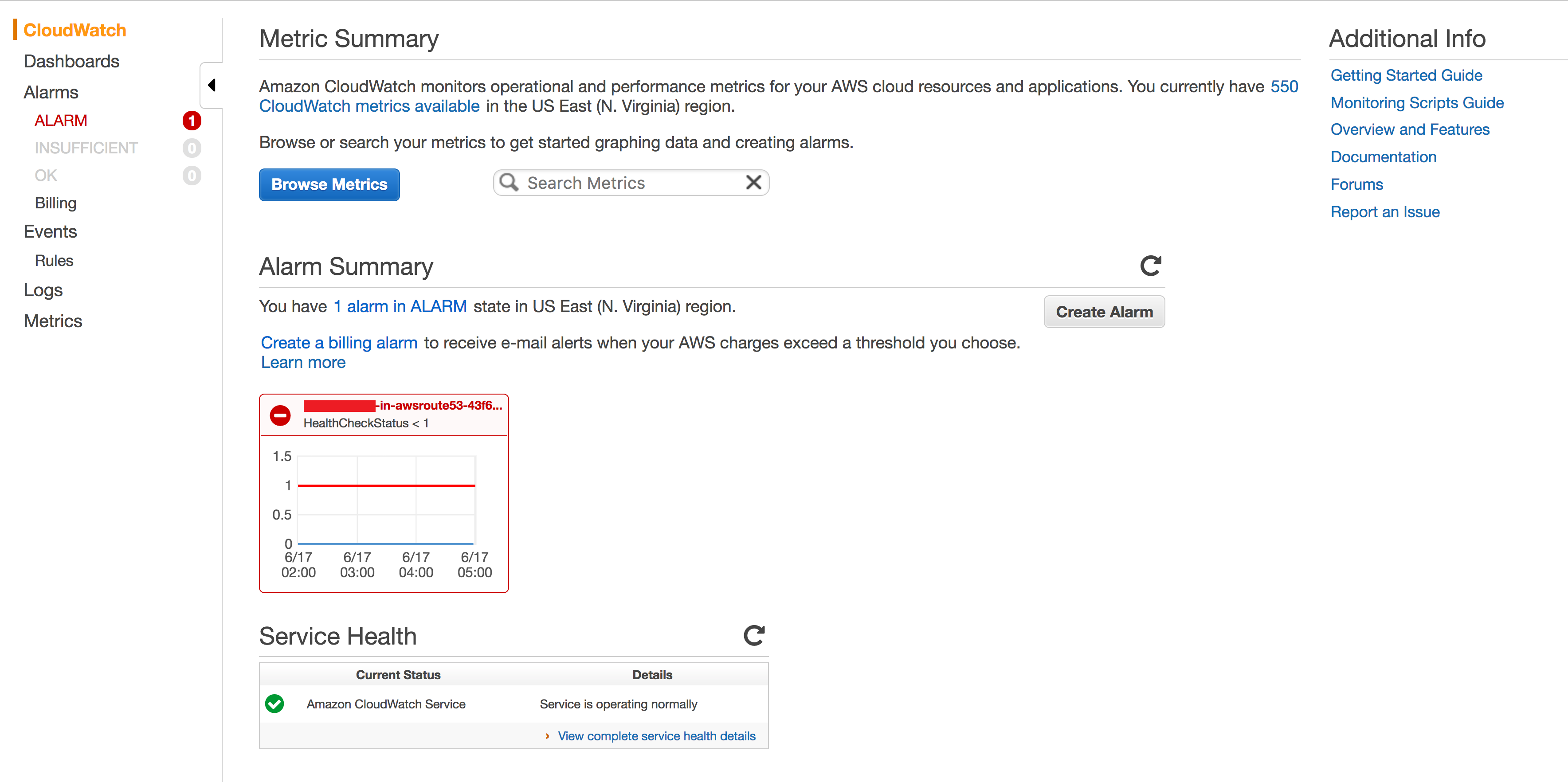The image size is (1568, 782).
Task: Click the 'HealthCheckStatus < 1' text
Action: [366, 423]
